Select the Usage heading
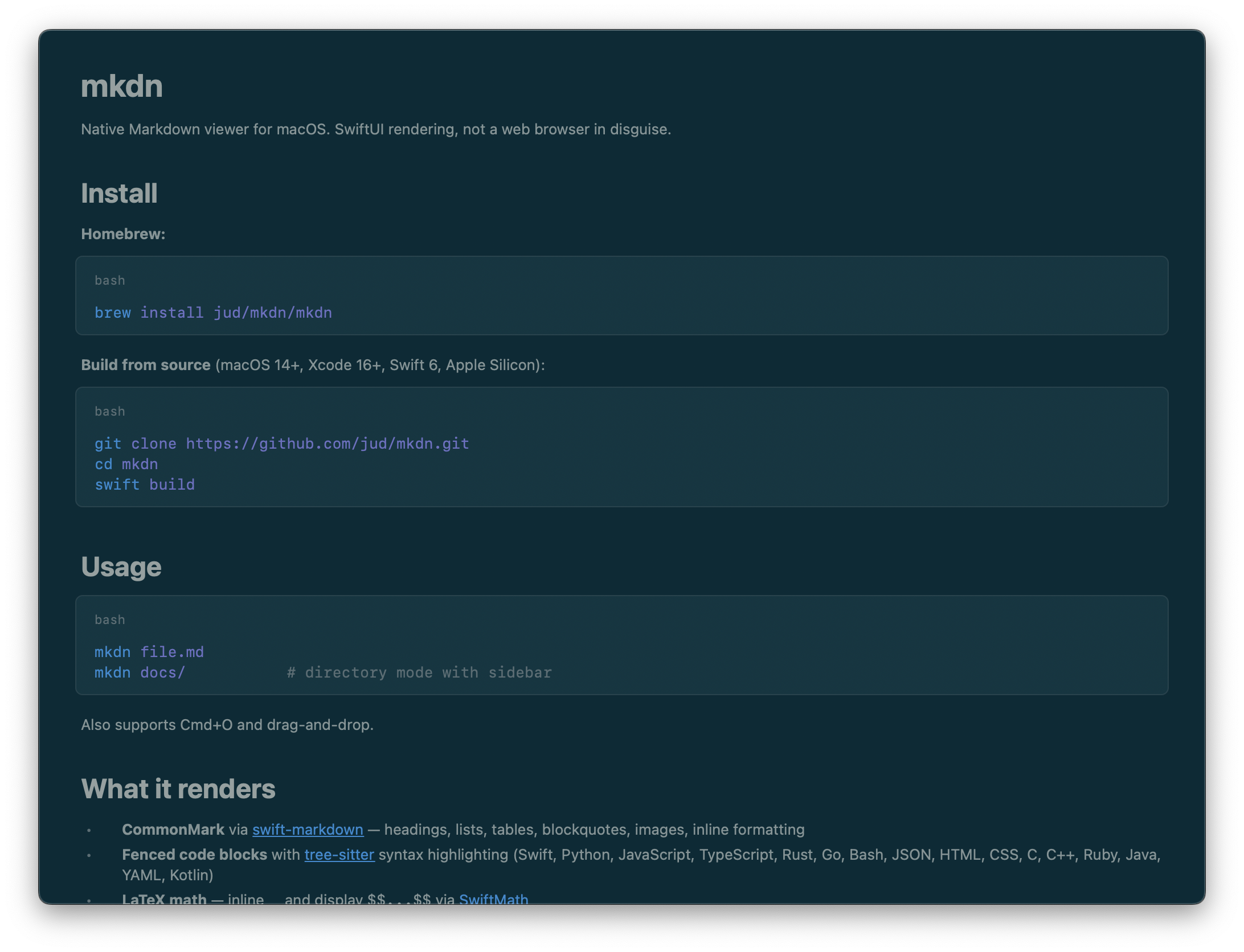Viewport: 1244px width, 952px height. 121,567
